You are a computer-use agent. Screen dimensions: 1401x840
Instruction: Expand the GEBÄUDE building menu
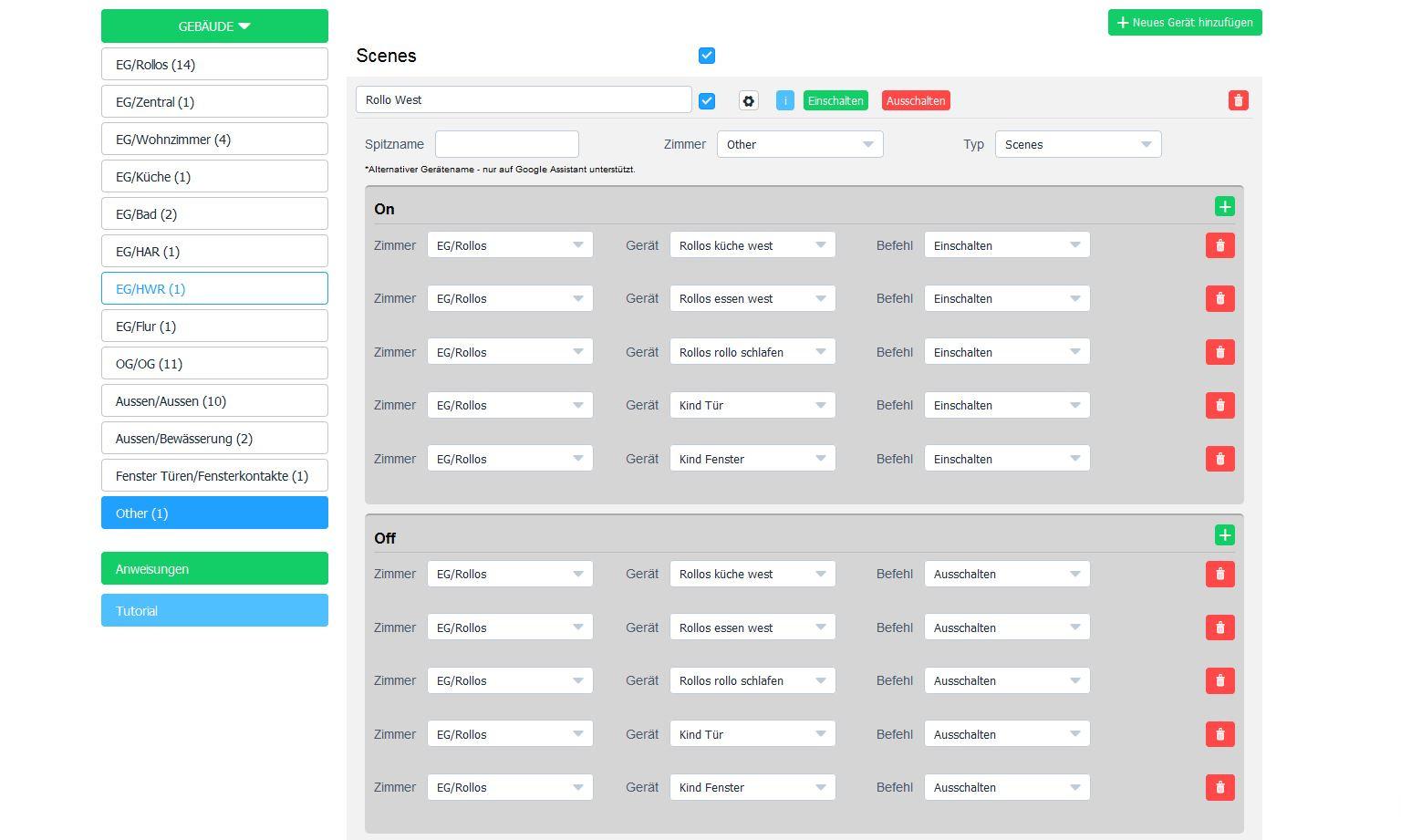pos(214,26)
